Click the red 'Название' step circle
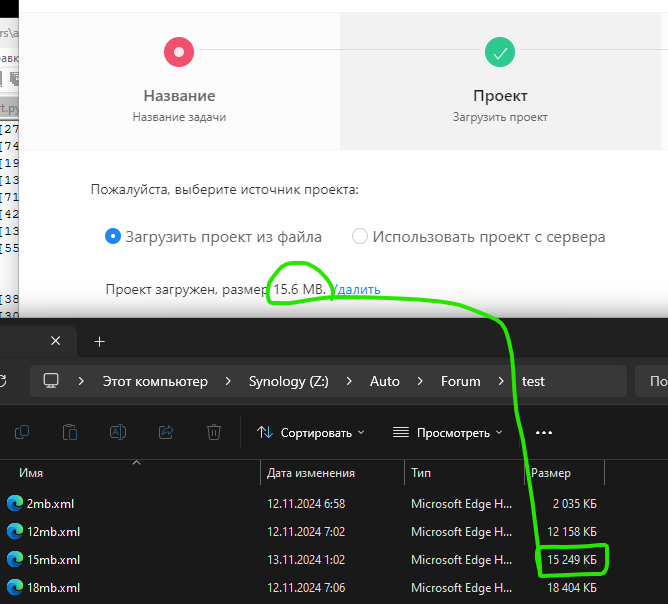This screenshot has width=668, height=604. [179, 52]
